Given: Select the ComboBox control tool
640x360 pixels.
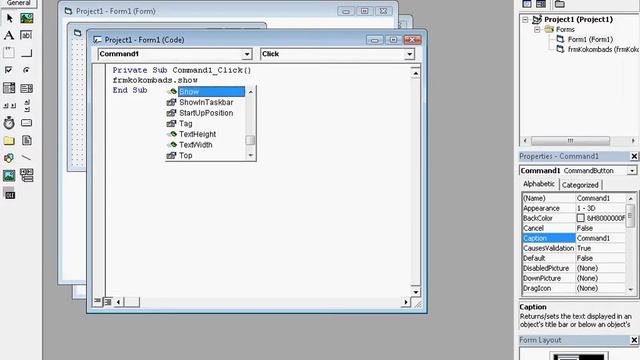Looking at the screenshot, I should [x=9, y=88].
